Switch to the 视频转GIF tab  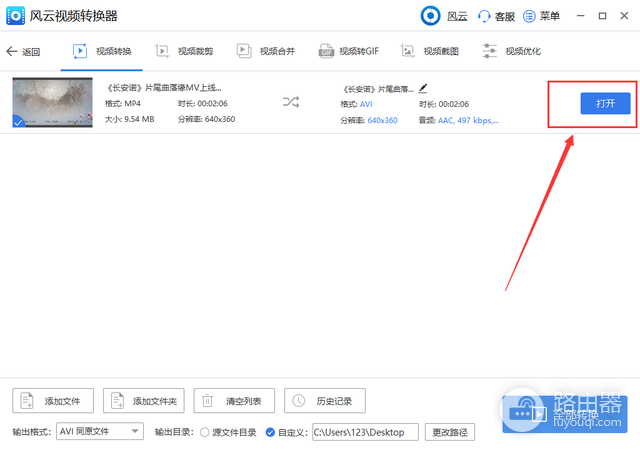click(x=349, y=51)
